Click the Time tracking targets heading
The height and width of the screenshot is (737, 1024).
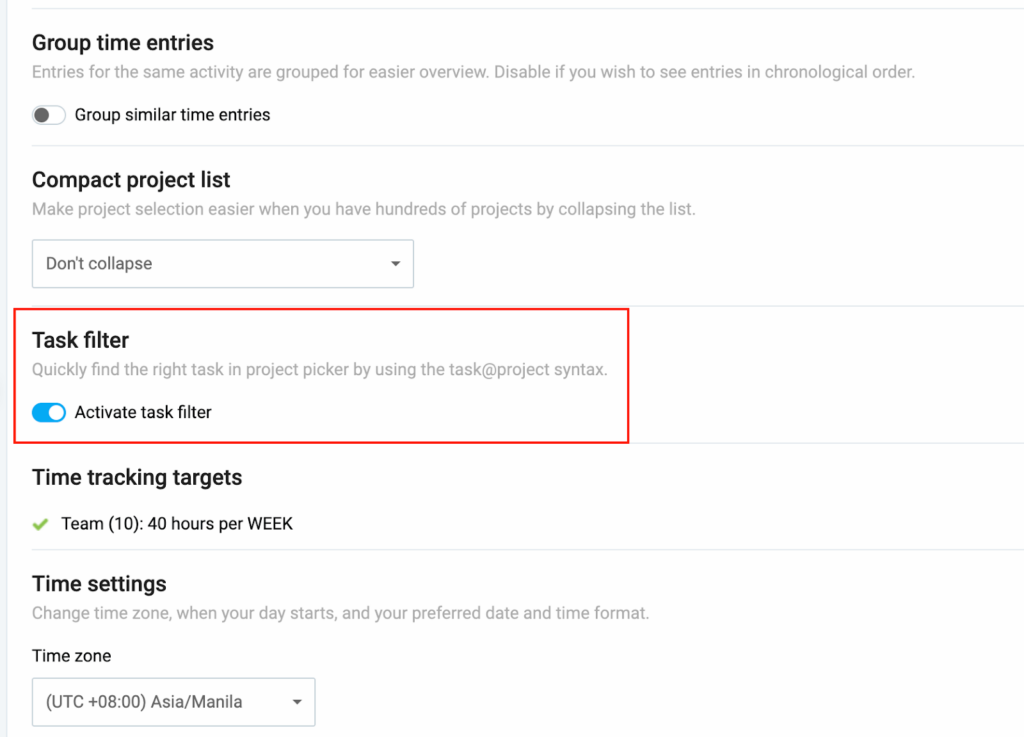click(x=137, y=477)
